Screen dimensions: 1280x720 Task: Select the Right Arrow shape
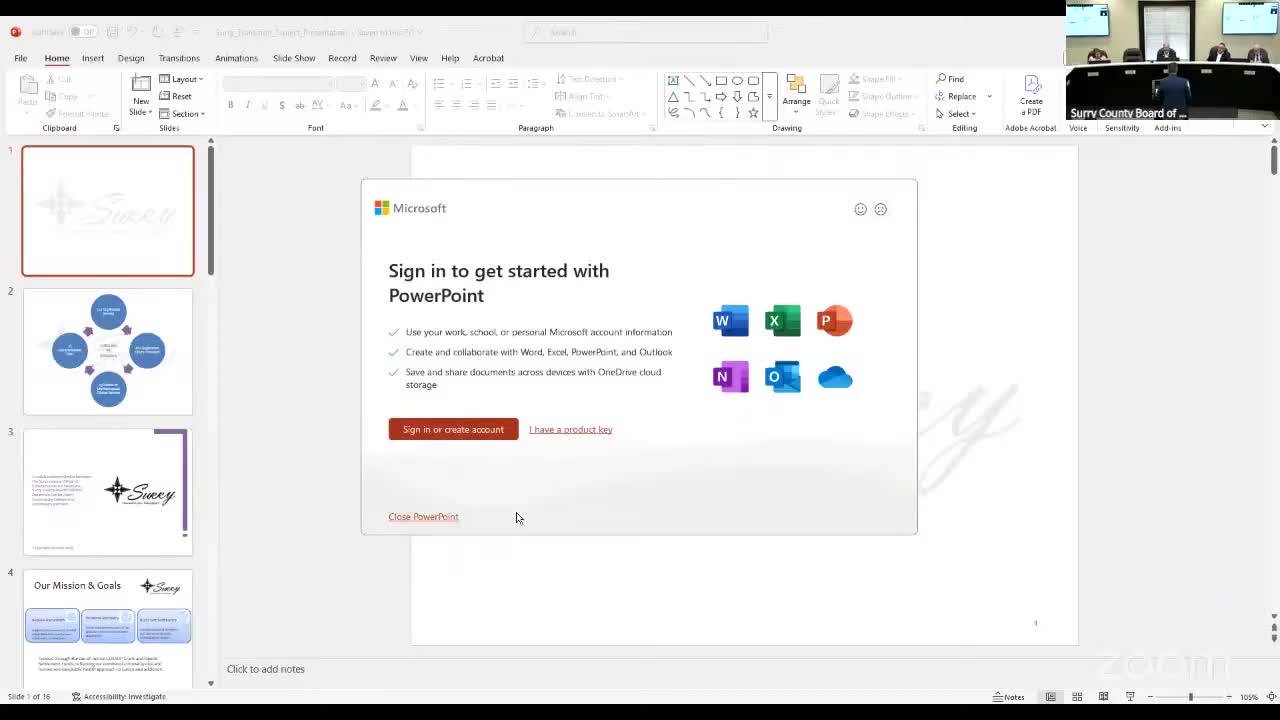pyautogui.click(x=721, y=96)
